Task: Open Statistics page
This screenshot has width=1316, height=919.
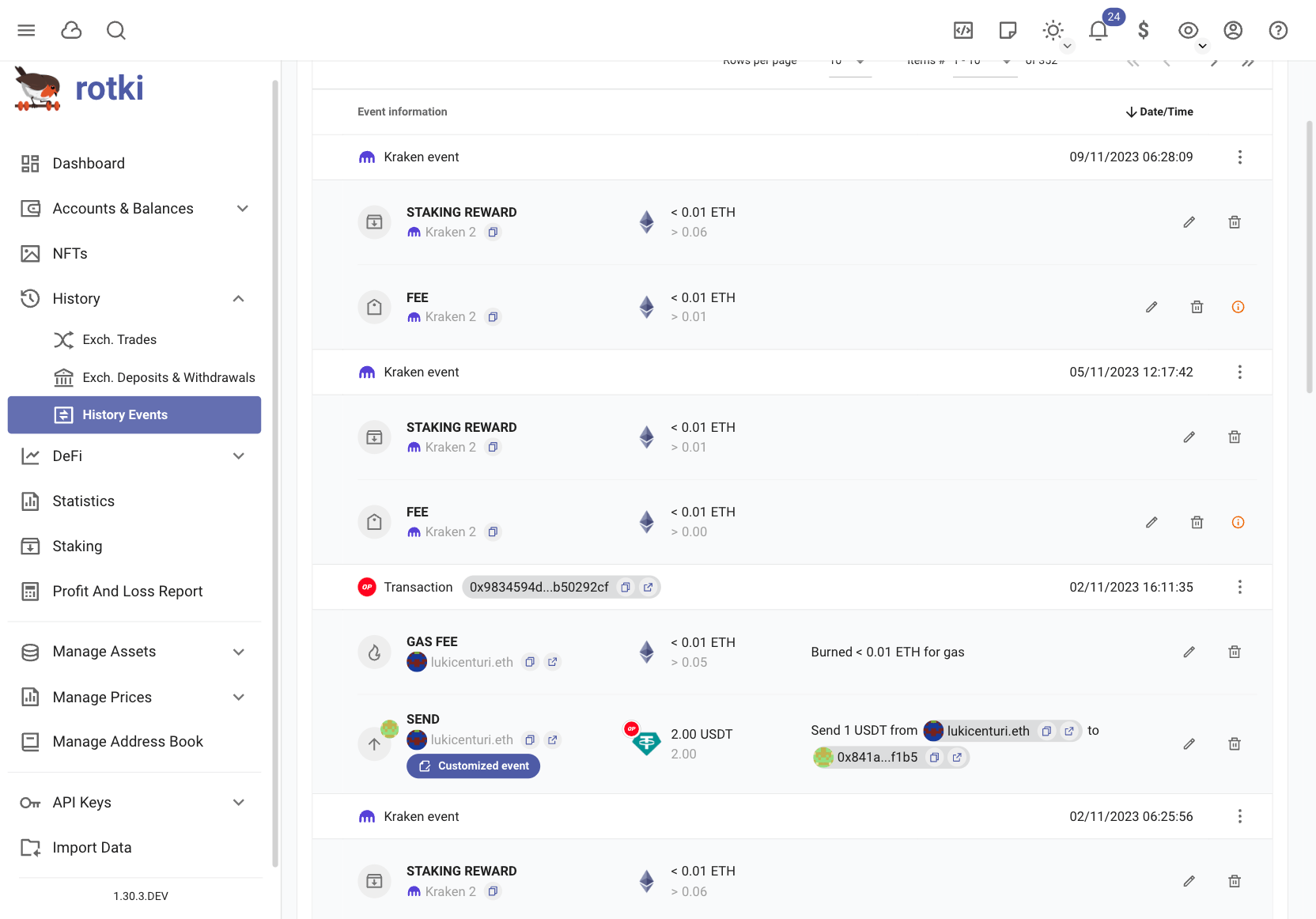Action: click(x=134, y=501)
